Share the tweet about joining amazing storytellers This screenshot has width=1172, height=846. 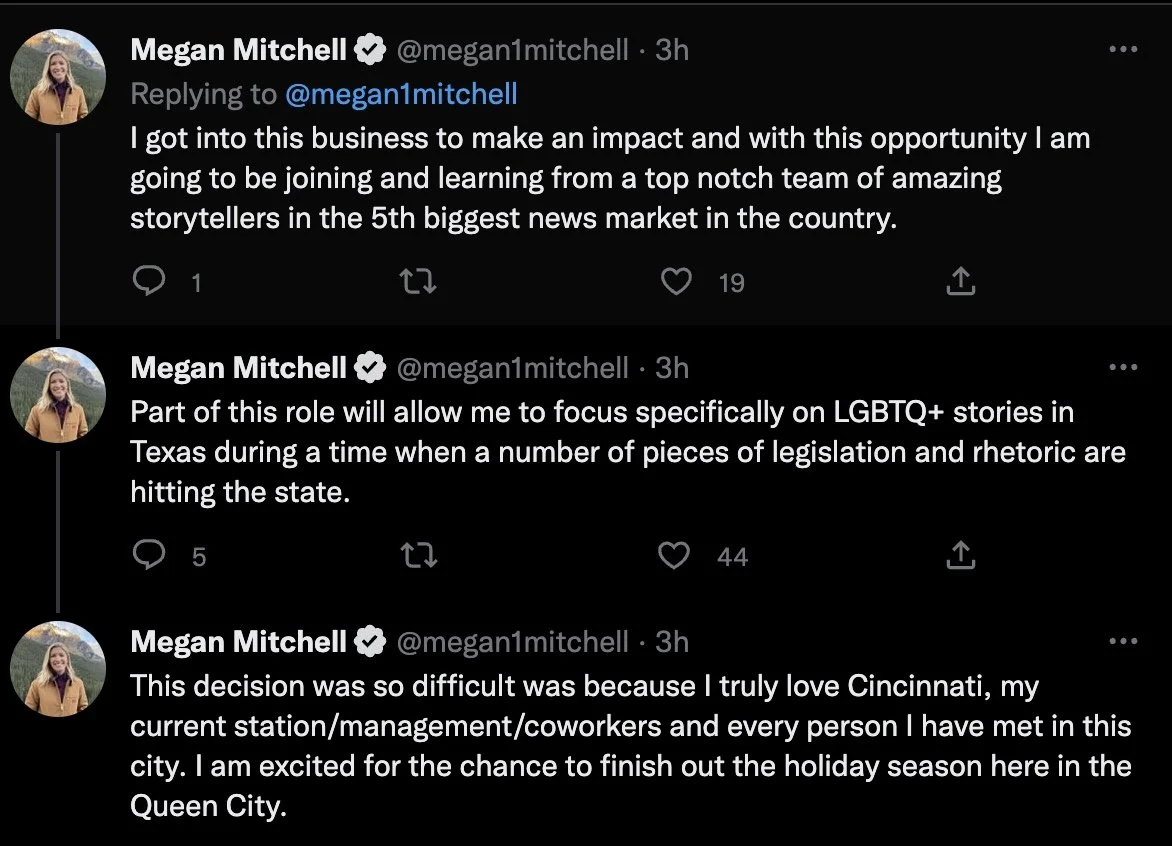point(960,283)
